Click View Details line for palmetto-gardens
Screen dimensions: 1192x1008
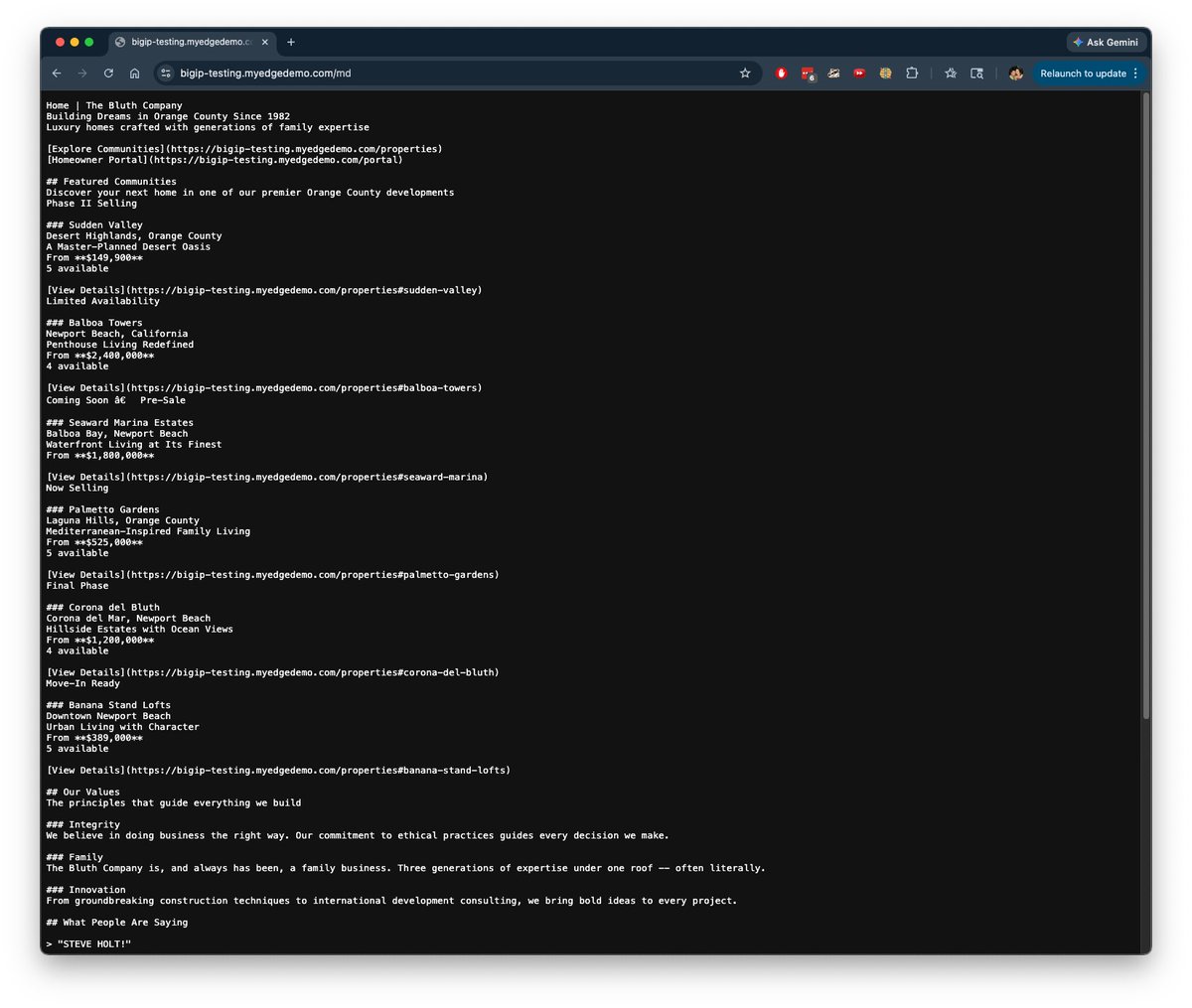coord(272,575)
